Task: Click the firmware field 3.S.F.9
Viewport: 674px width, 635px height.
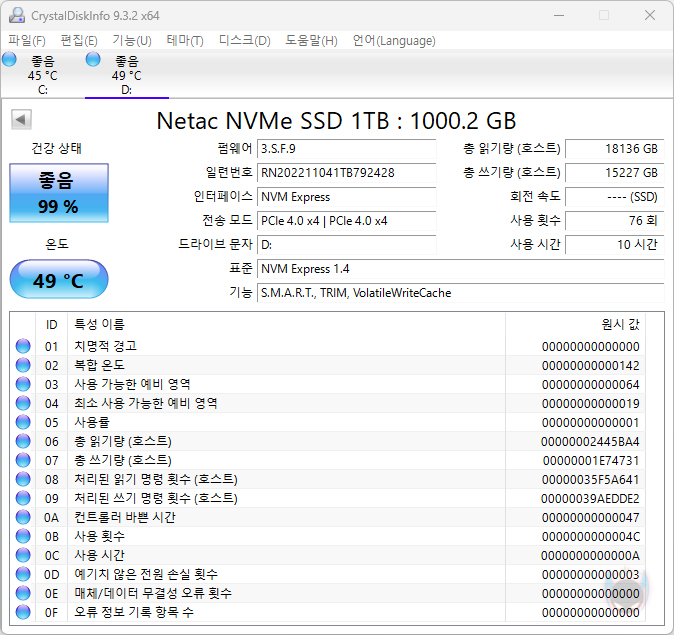Action: click(x=346, y=149)
